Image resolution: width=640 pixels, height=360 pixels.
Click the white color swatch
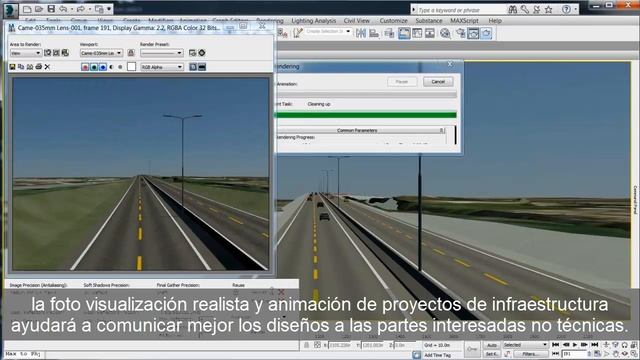coord(131,67)
